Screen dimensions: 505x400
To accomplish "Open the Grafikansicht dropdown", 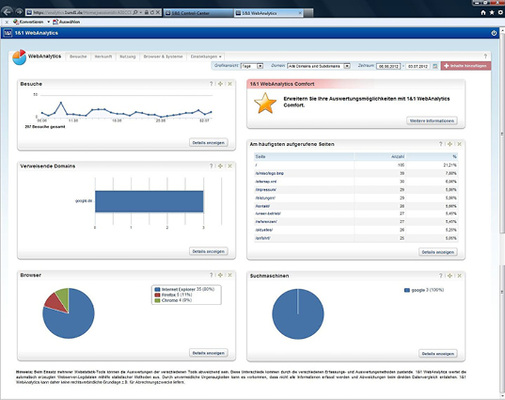I will coord(252,66).
